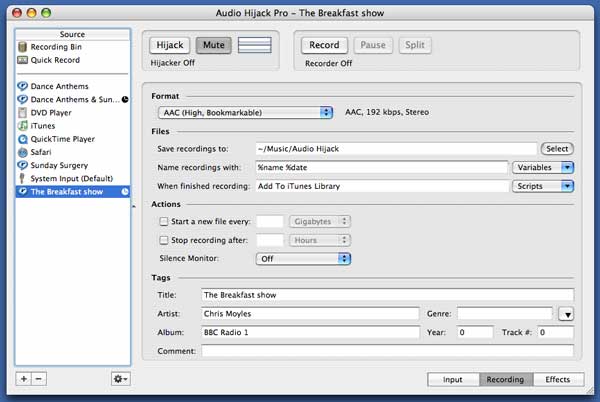Click the Sunday Surgery source icon
The image size is (600, 402).
(x=23, y=165)
